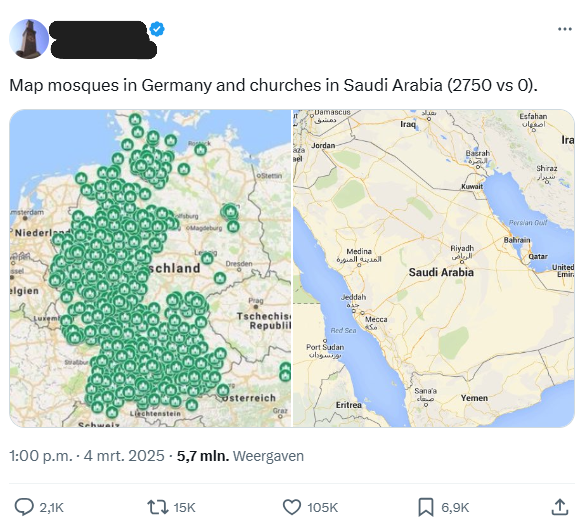
Task: Like the post with the heart icon
Action: (291, 507)
